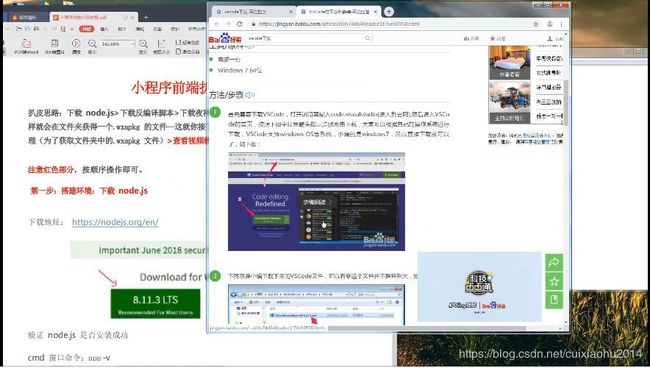The height and width of the screenshot is (368, 650).
Task: Add a new tab in WPS
Action: 146,17
